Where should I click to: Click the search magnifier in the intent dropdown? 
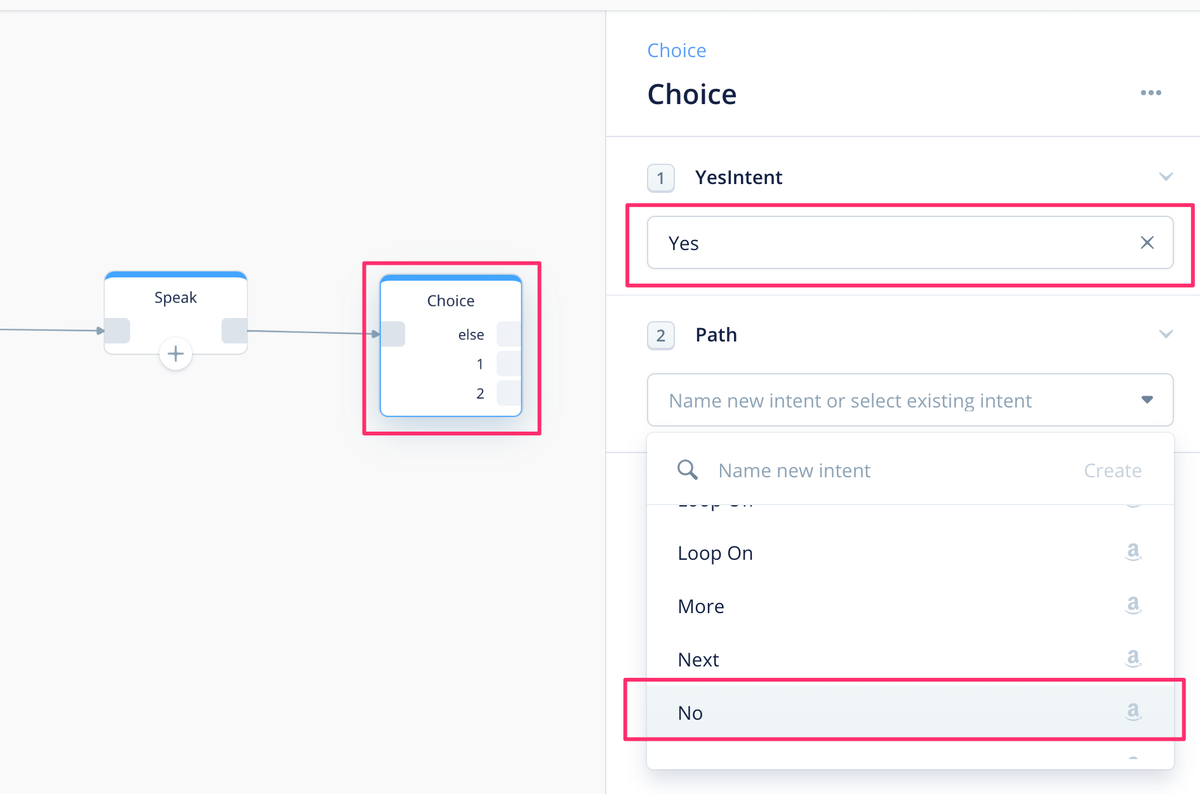687,470
